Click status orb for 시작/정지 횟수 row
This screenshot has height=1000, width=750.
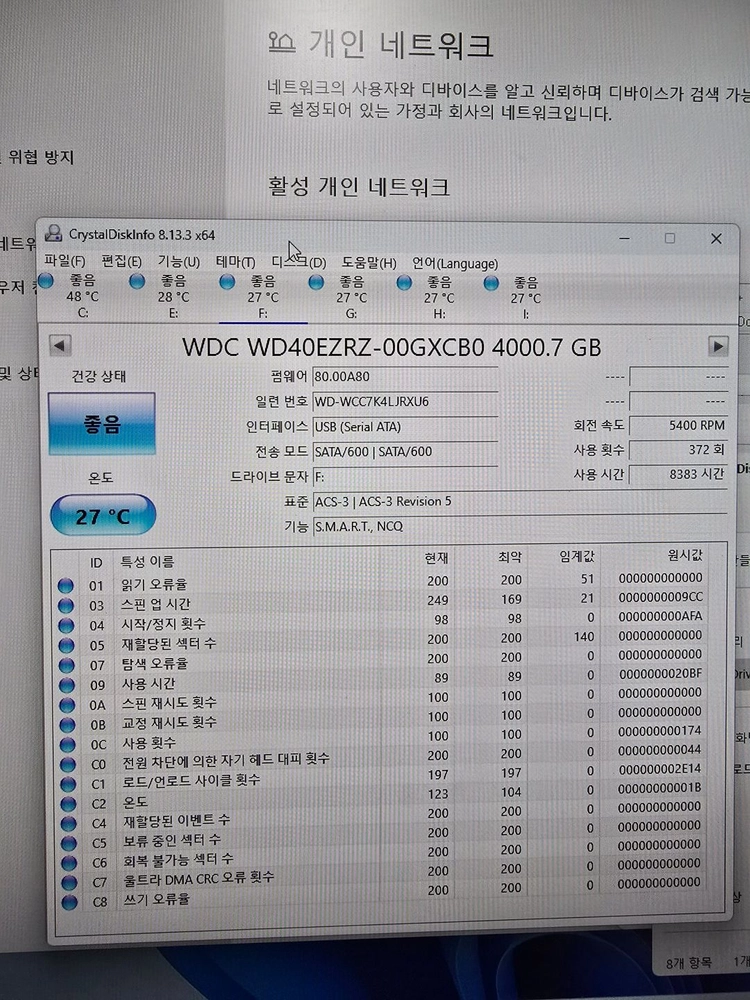coord(66,625)
